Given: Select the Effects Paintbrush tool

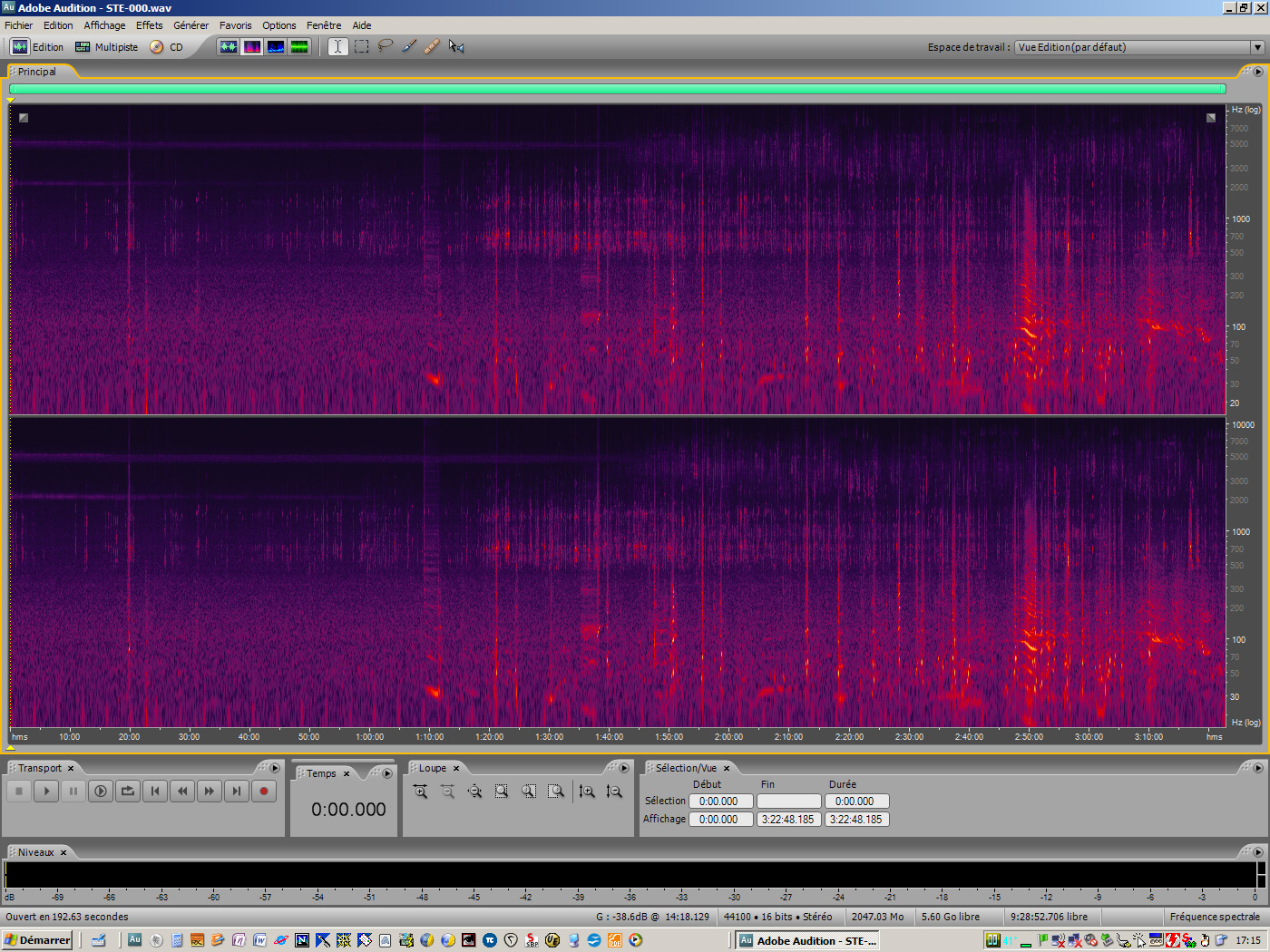Looking at the screenshot, I should [408, 46].
